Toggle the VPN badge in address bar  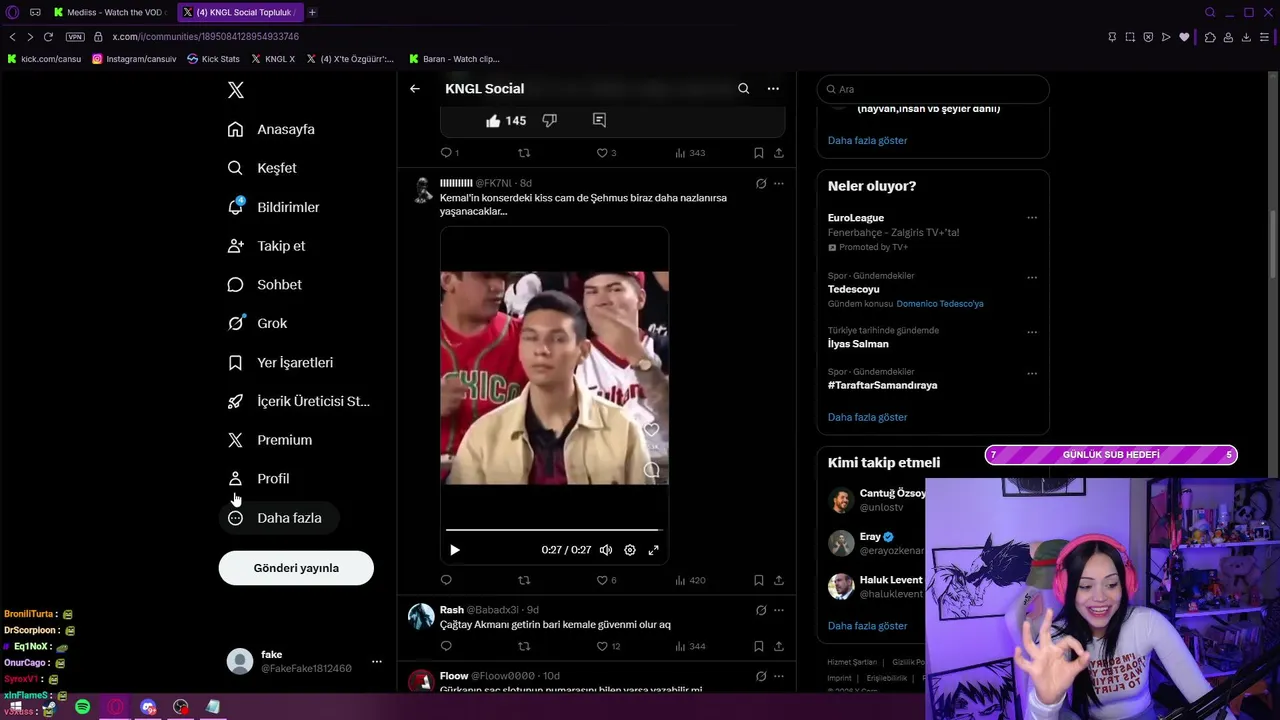pos(75,37)
